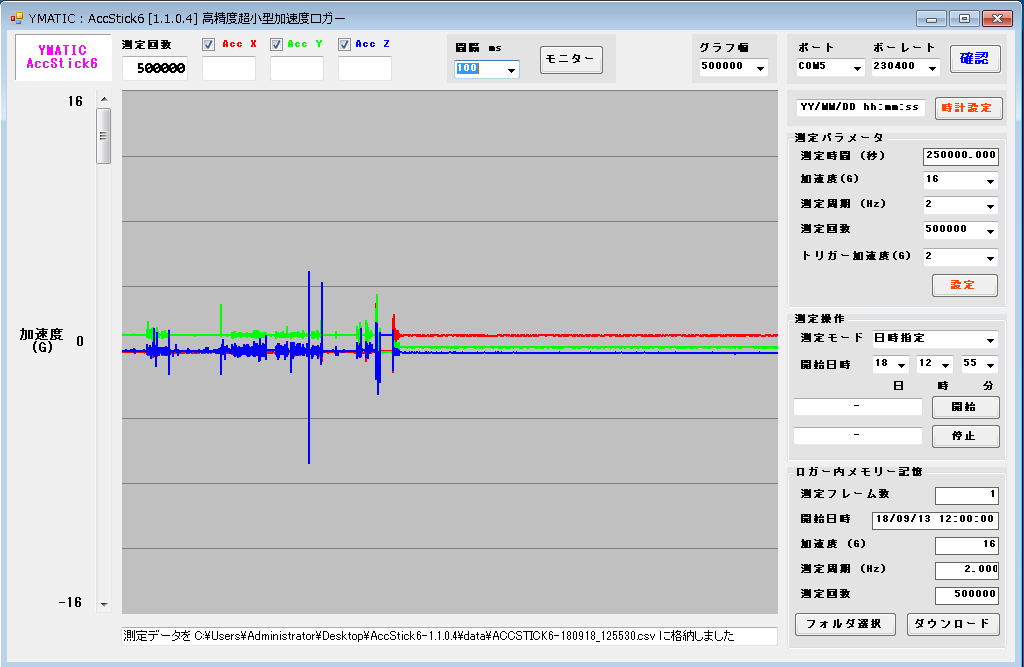Image resolution: width=1024 pixels, height=667 pixels.
Task: Click the logger 開始日時 field 18/09/13 12:00:00
Action: coord(935,519)
